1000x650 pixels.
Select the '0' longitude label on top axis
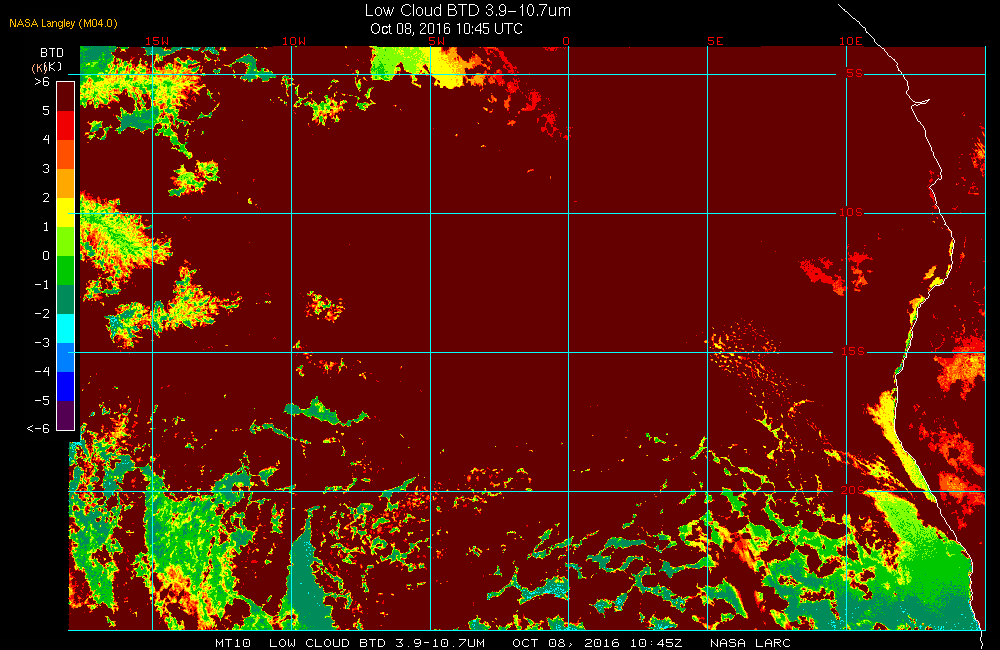coord(566,41)
